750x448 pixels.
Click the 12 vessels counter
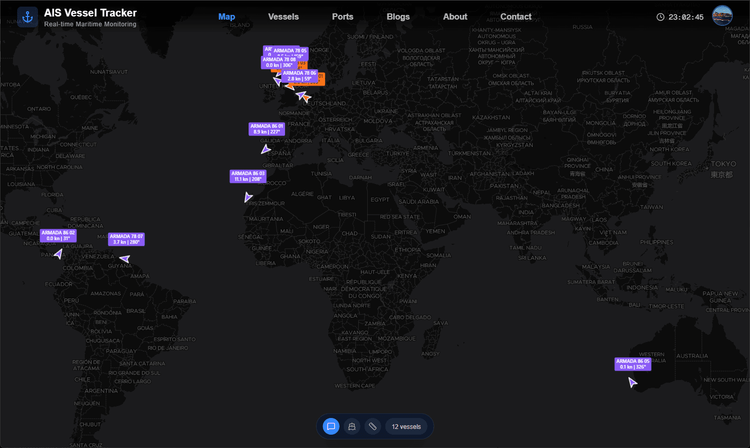point(406,426)
